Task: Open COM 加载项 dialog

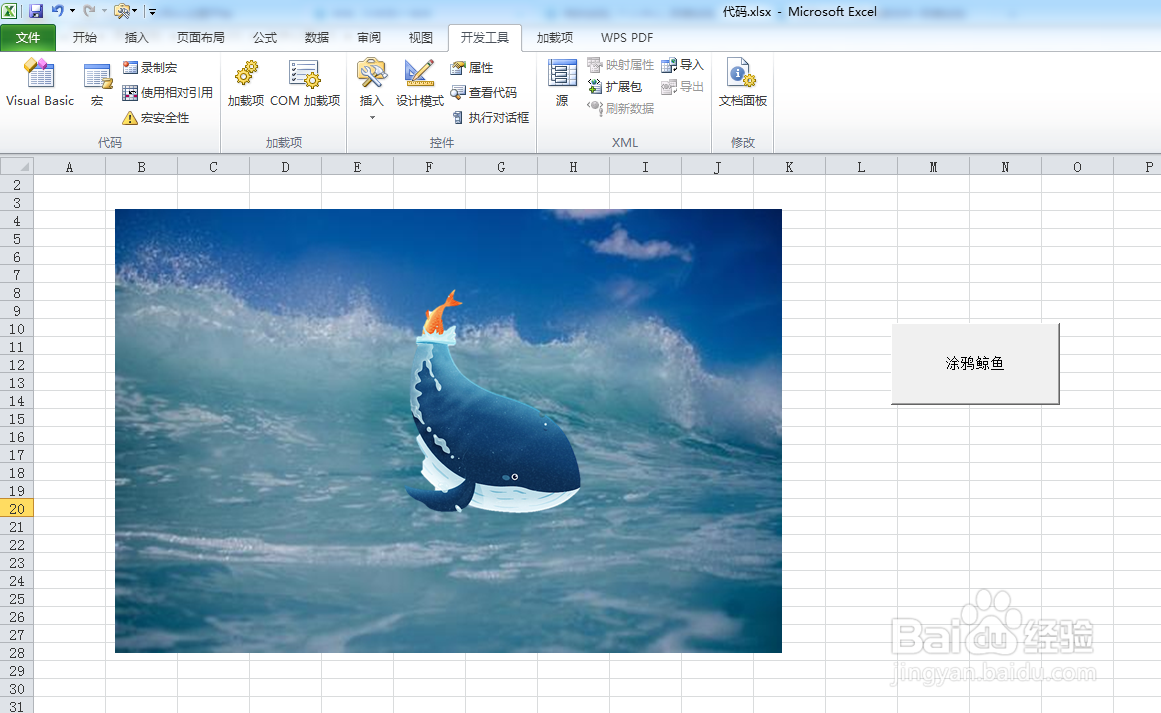Action: pyautogui.click(x=305, y=84)
